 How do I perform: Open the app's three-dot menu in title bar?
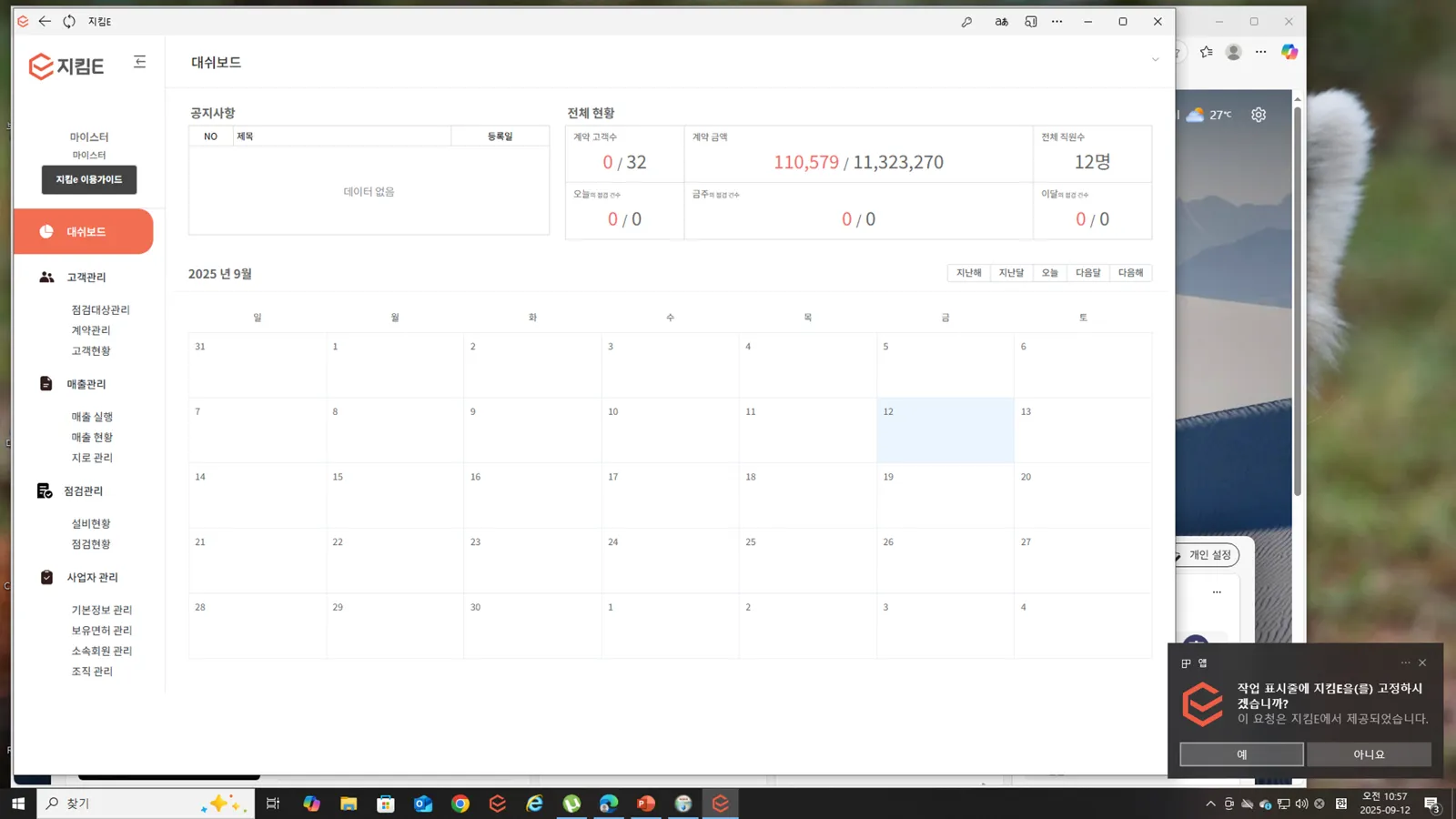tap(1057, 22)
